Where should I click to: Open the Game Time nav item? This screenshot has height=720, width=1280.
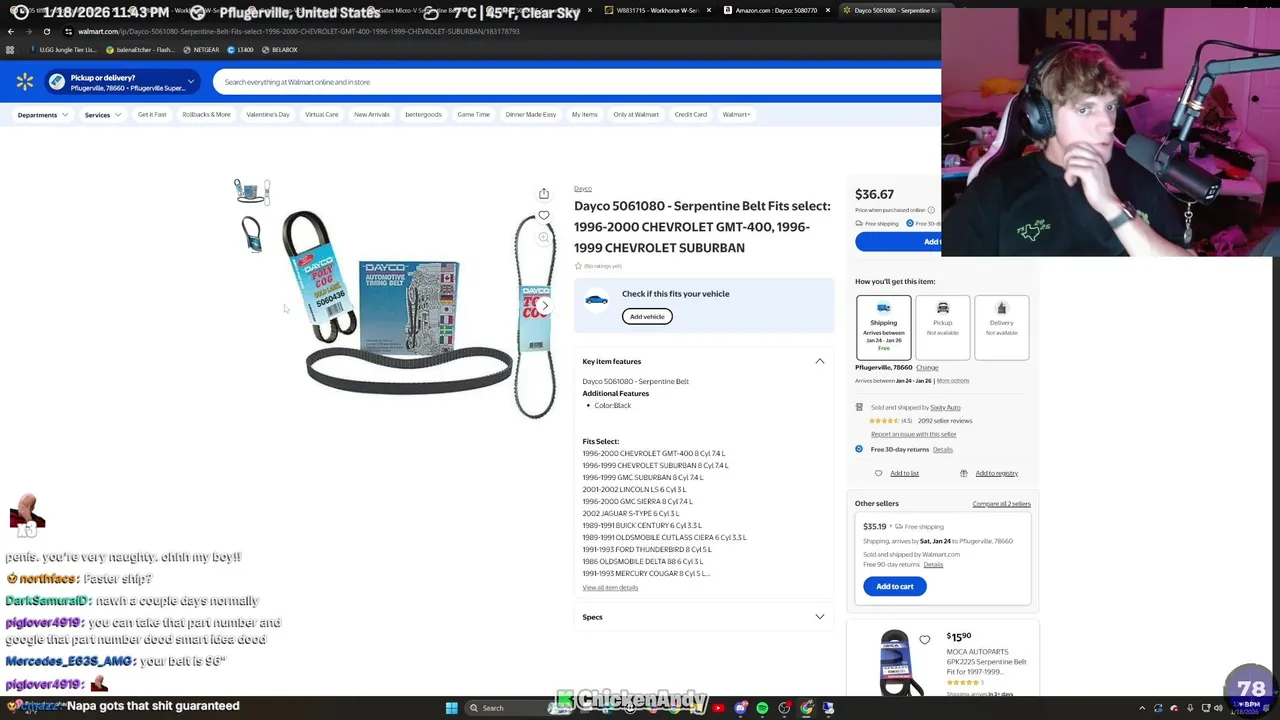click(474, 114)
